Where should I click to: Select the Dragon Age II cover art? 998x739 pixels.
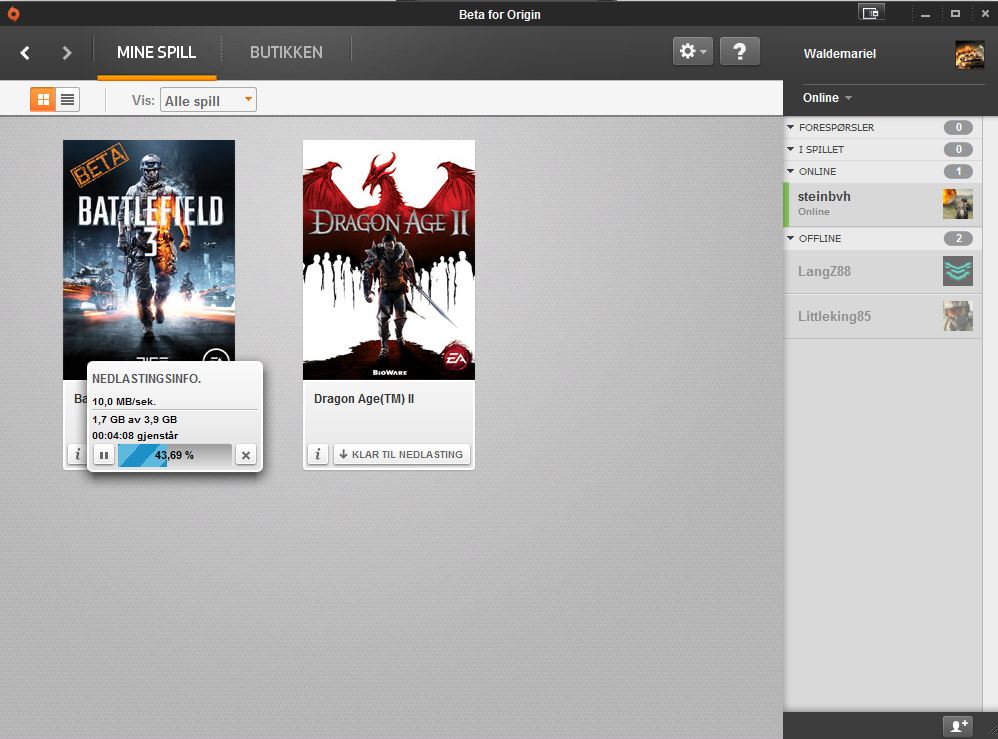(x=389, y=260)
